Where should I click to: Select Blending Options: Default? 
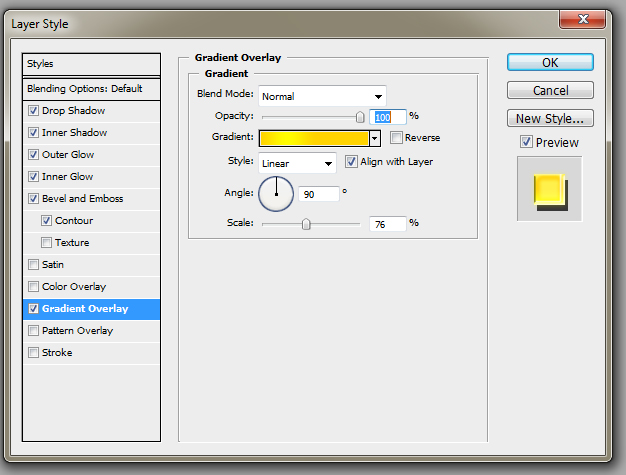pyautogui.click(x=91, y=89)
